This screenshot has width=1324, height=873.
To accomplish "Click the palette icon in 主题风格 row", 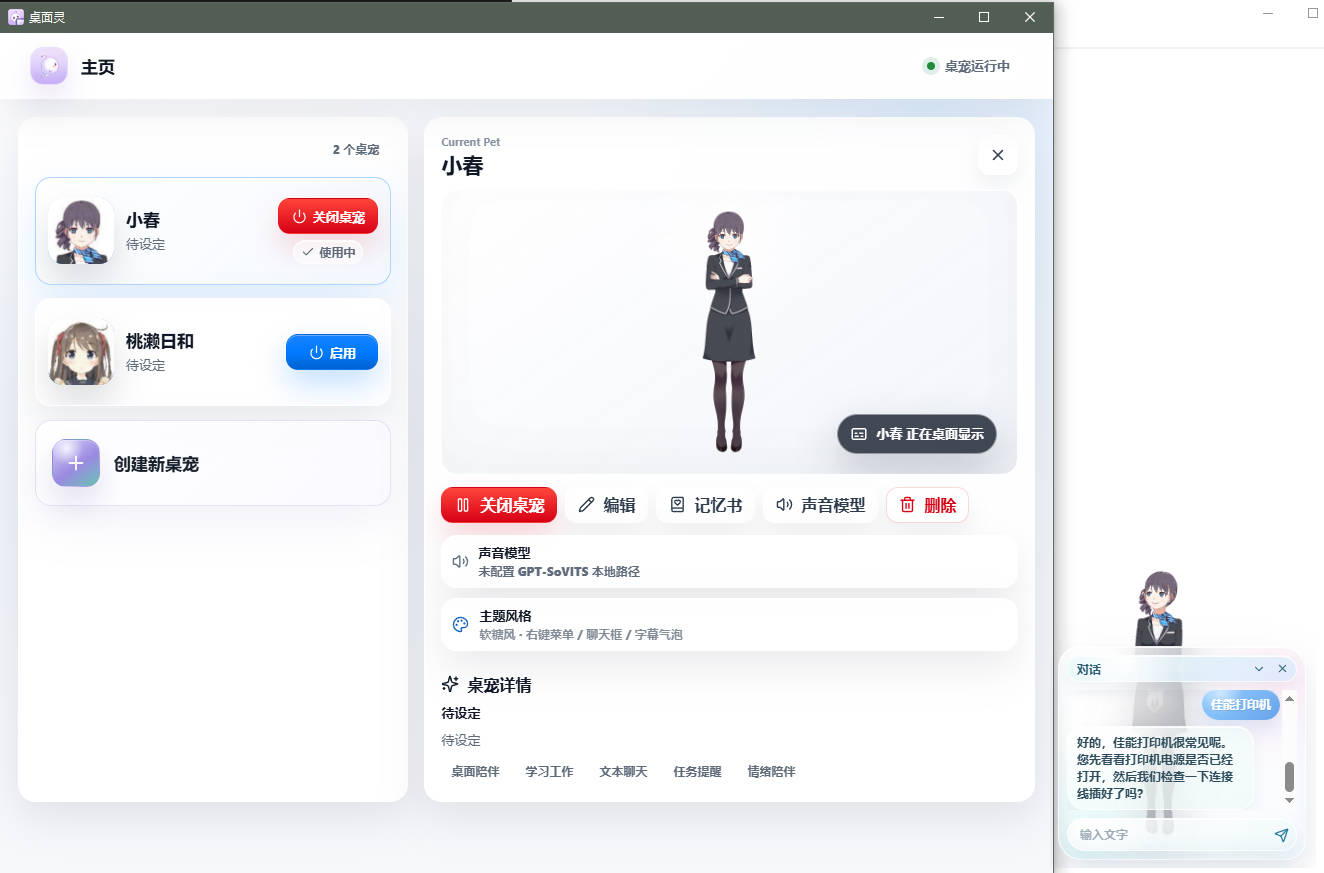I will point(460,625).
